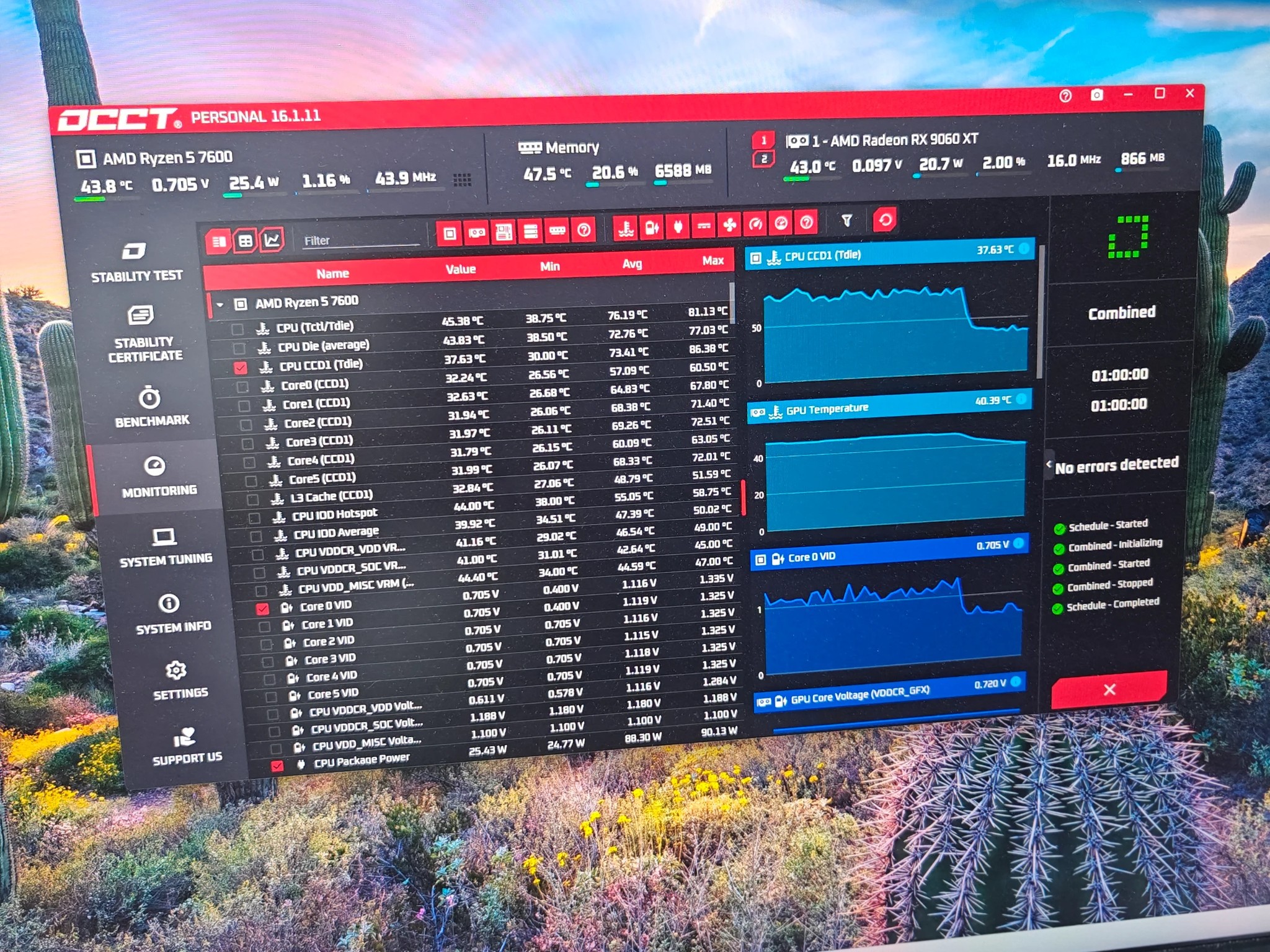This screenshot has width=1270, height=952.
Task: Check the Core3 (CCD1) row checkbox
Action: pos(247,444)
